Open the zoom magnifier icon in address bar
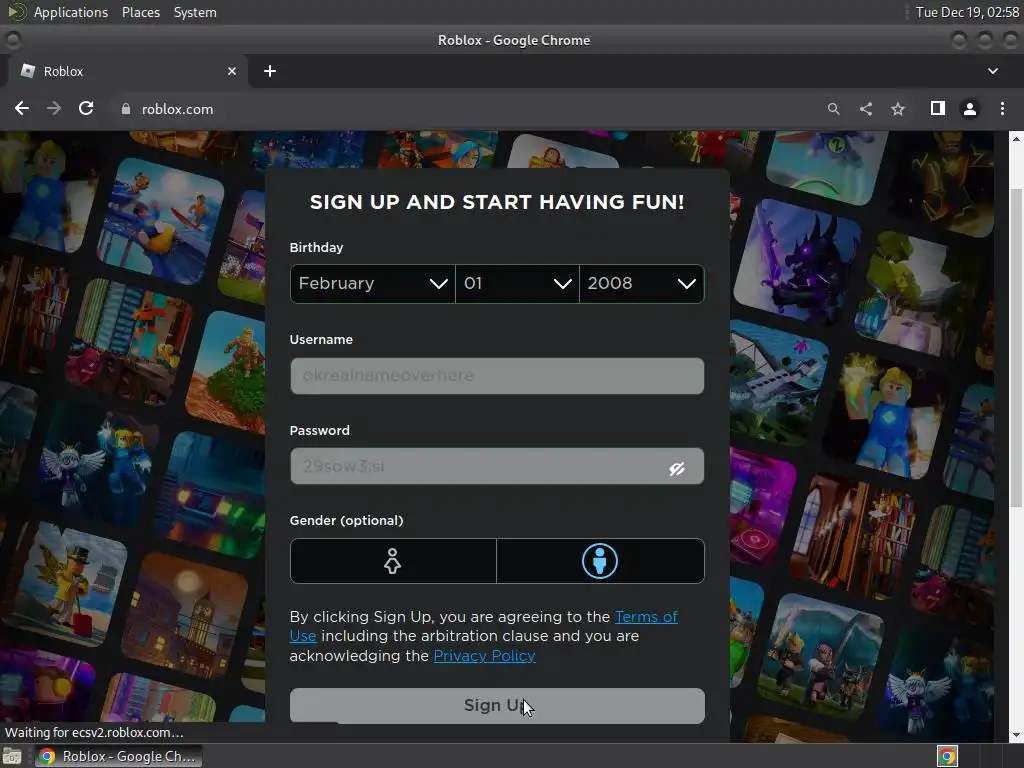This screenshot has width=1024, height=768. (x=833, y=109)
